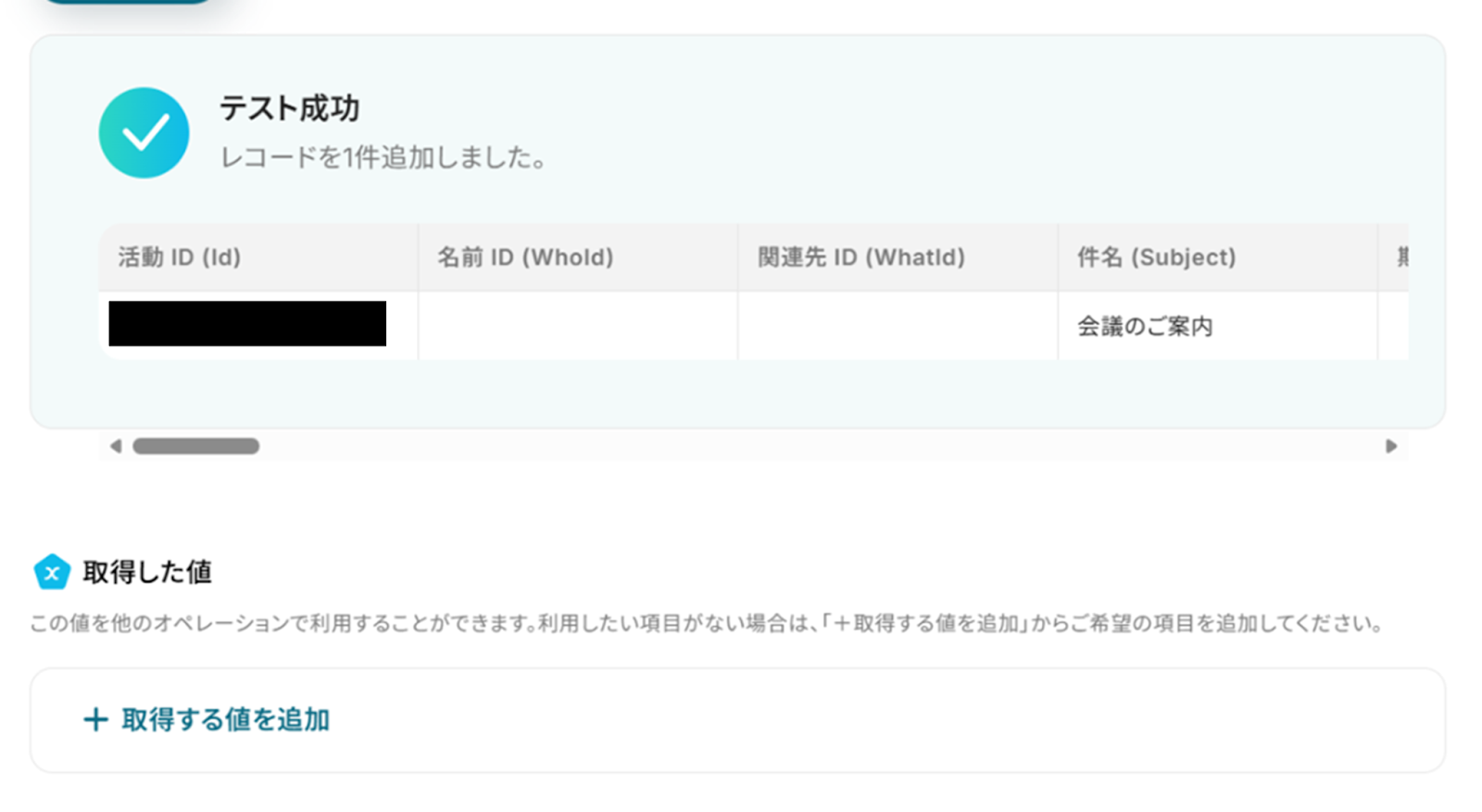Screen dimensions: 1482x812
Task: Select the 関連先 ID (WhatId) column header
Action: point(898,257)
